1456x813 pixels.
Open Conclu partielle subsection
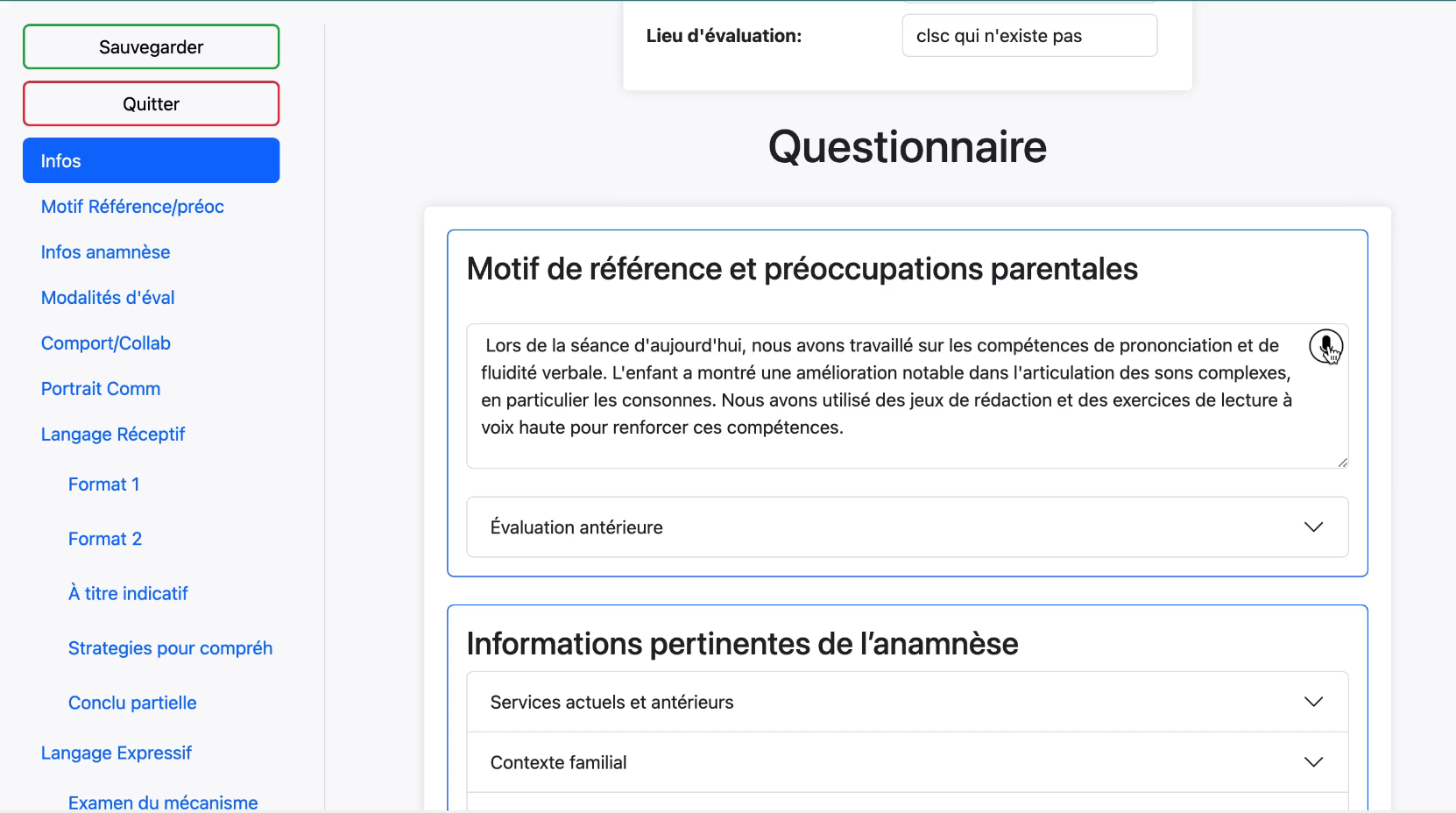tap(132, 703)
